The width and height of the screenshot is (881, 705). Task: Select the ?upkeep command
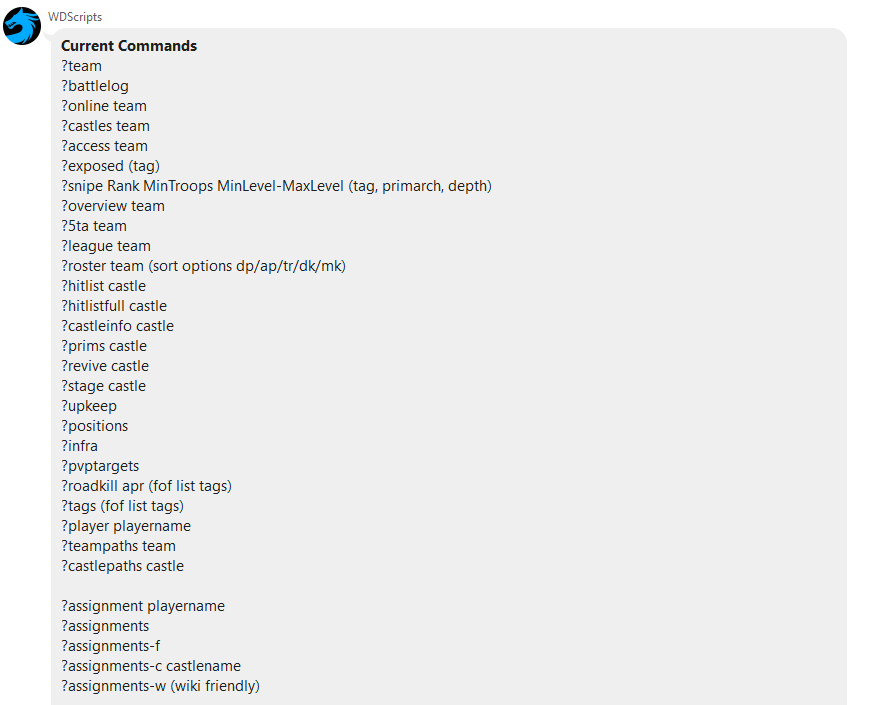[89, 405]
